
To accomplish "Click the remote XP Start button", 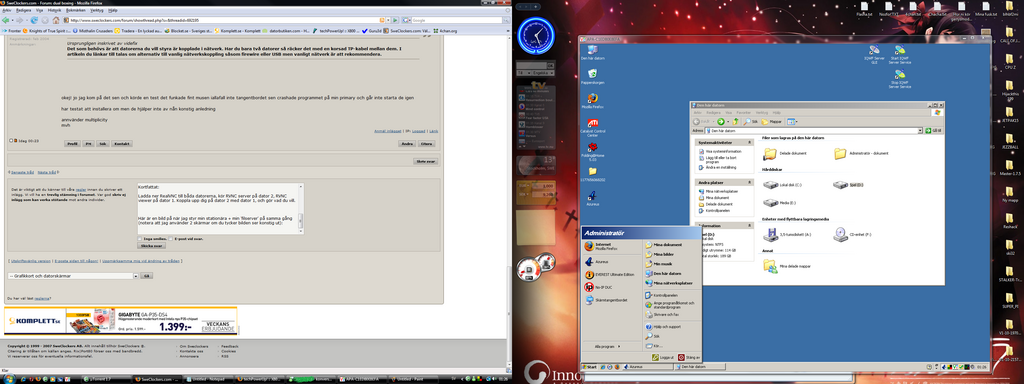I will pyautogui.click(x=590, y=367).
